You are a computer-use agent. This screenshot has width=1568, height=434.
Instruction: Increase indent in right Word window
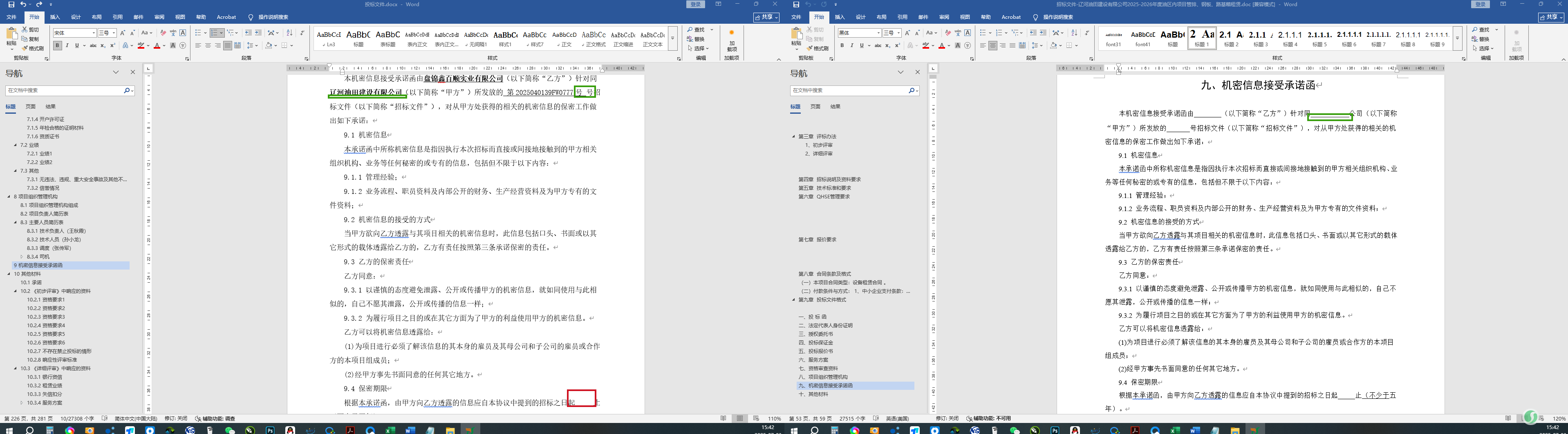[x=1043, y=32]
